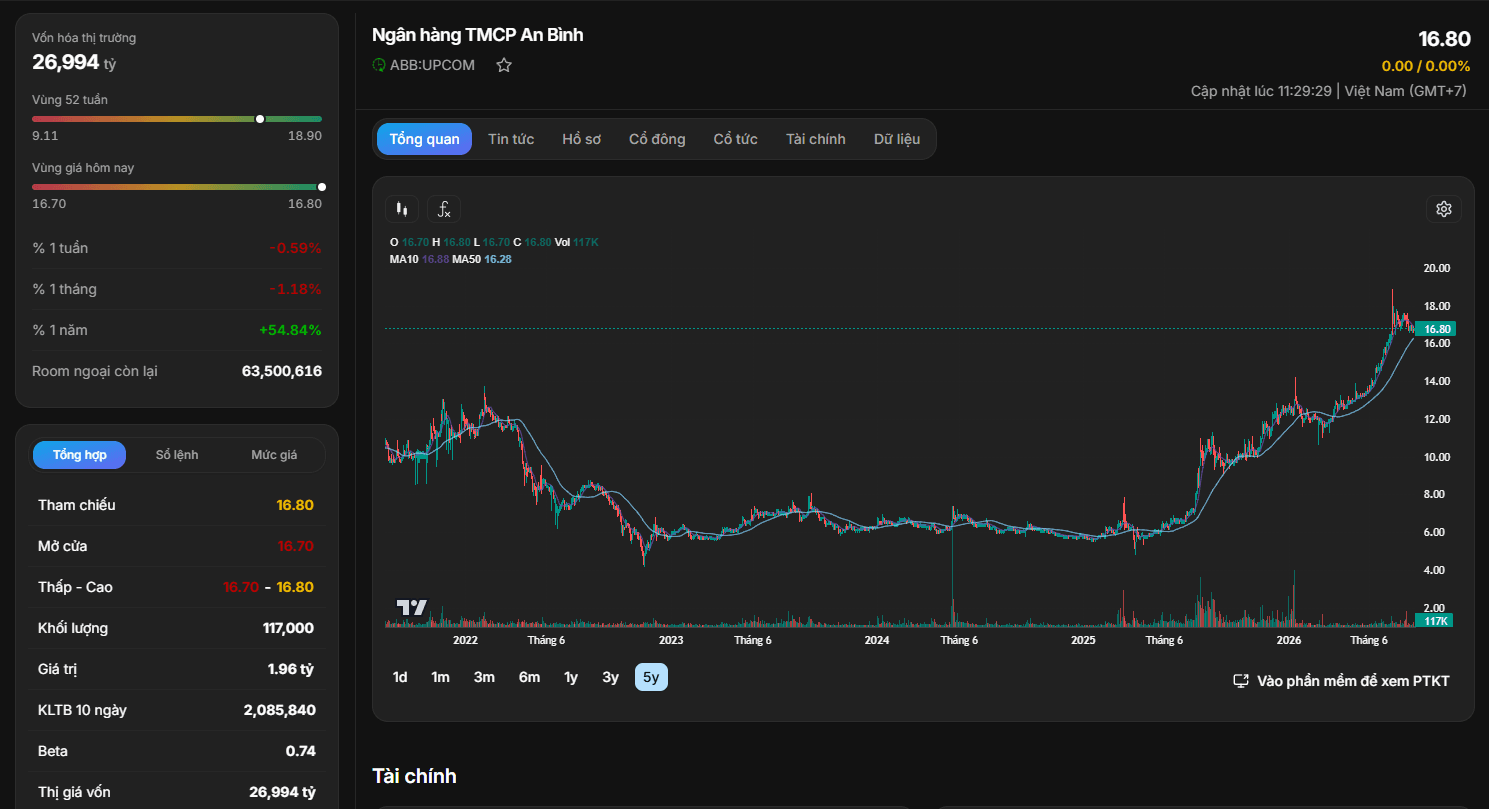Click the 2022 label on time axis
The width and height of the screenshot is (1489, 809).
pyautogui.click(x=465, y=640)
